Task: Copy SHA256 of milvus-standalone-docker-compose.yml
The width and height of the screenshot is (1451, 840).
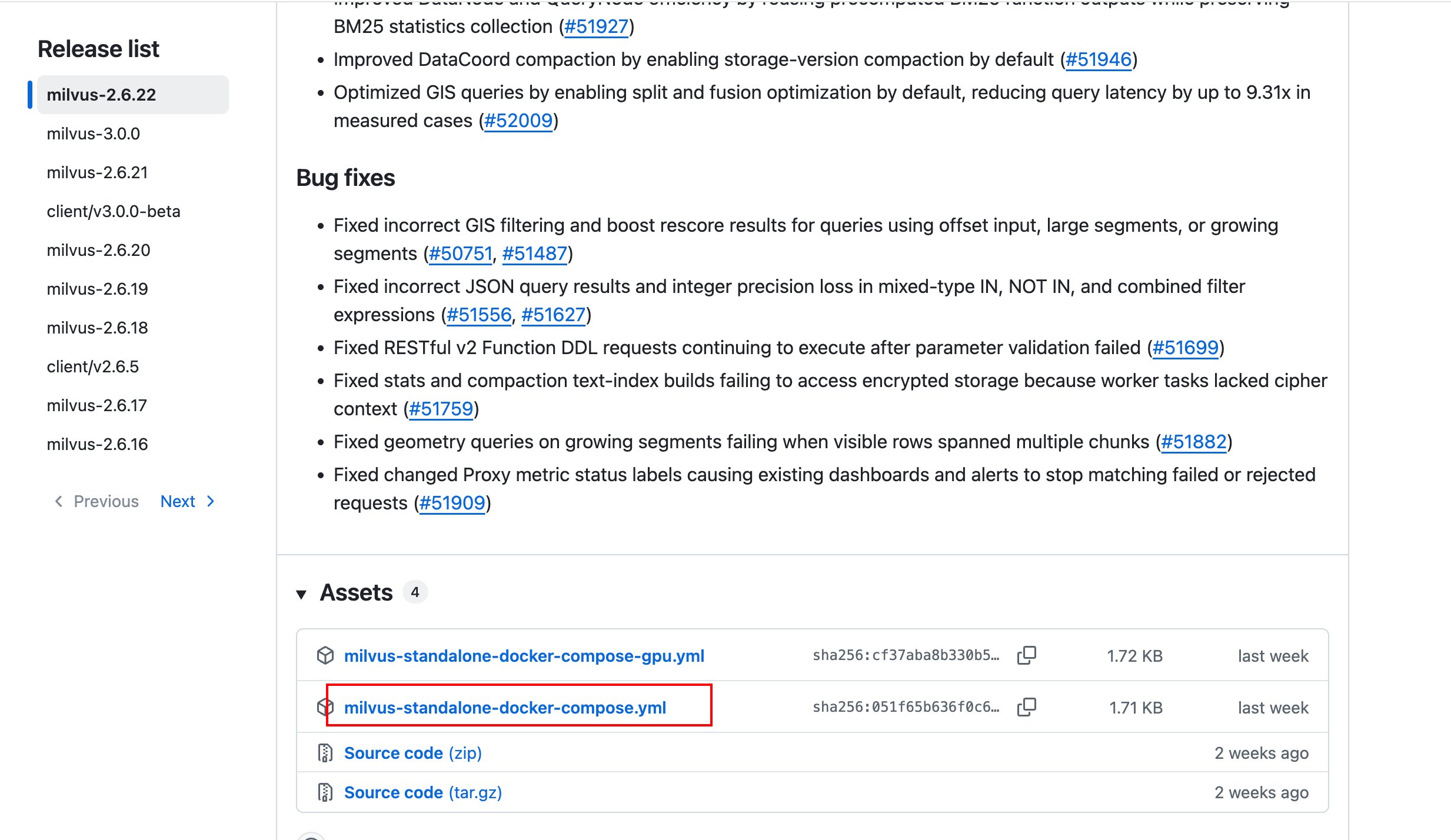Action: (x=1026, y=707)
